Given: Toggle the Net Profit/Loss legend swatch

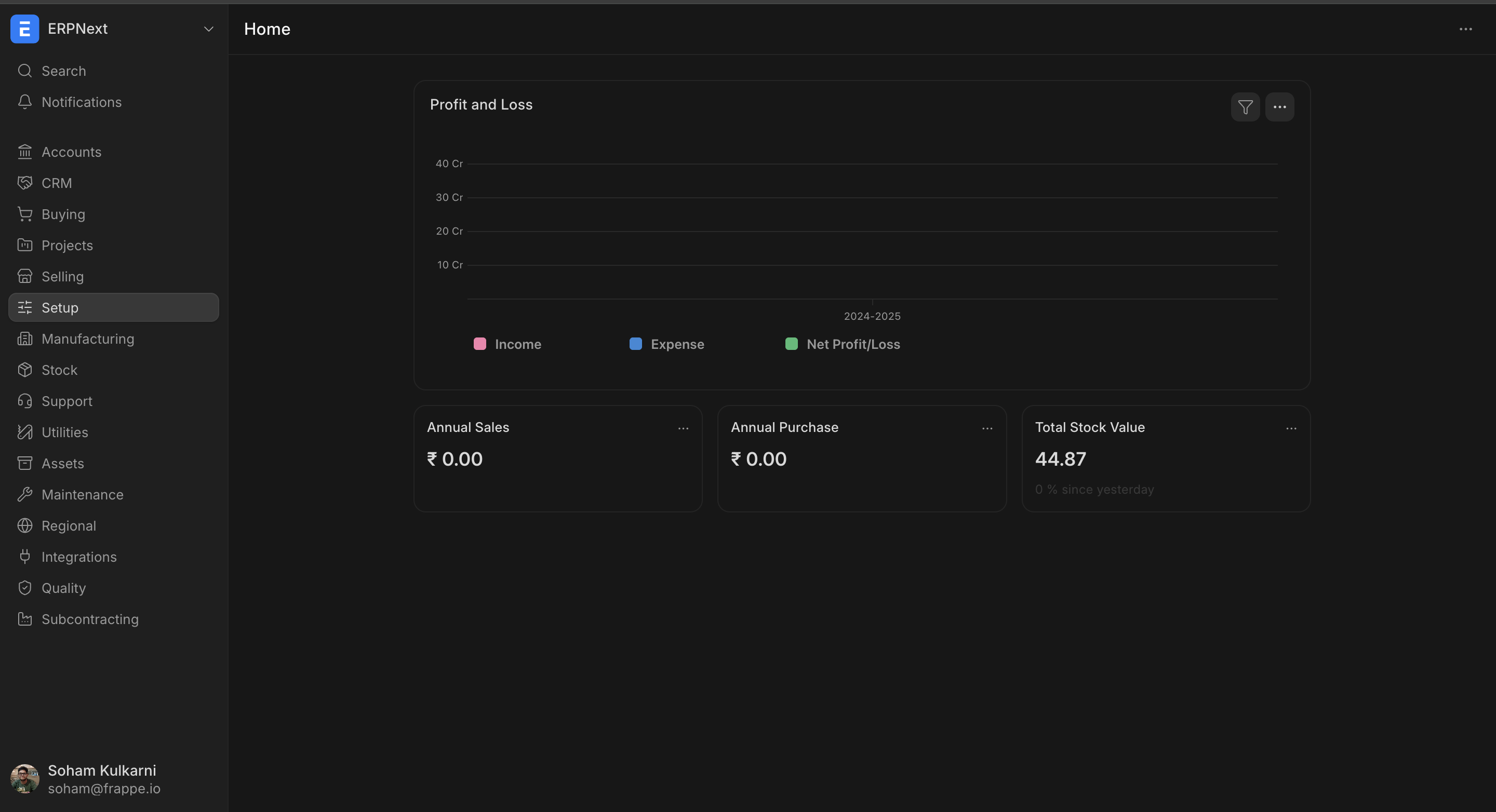Looking at the screenshot, I should click(x=791, y=344).
